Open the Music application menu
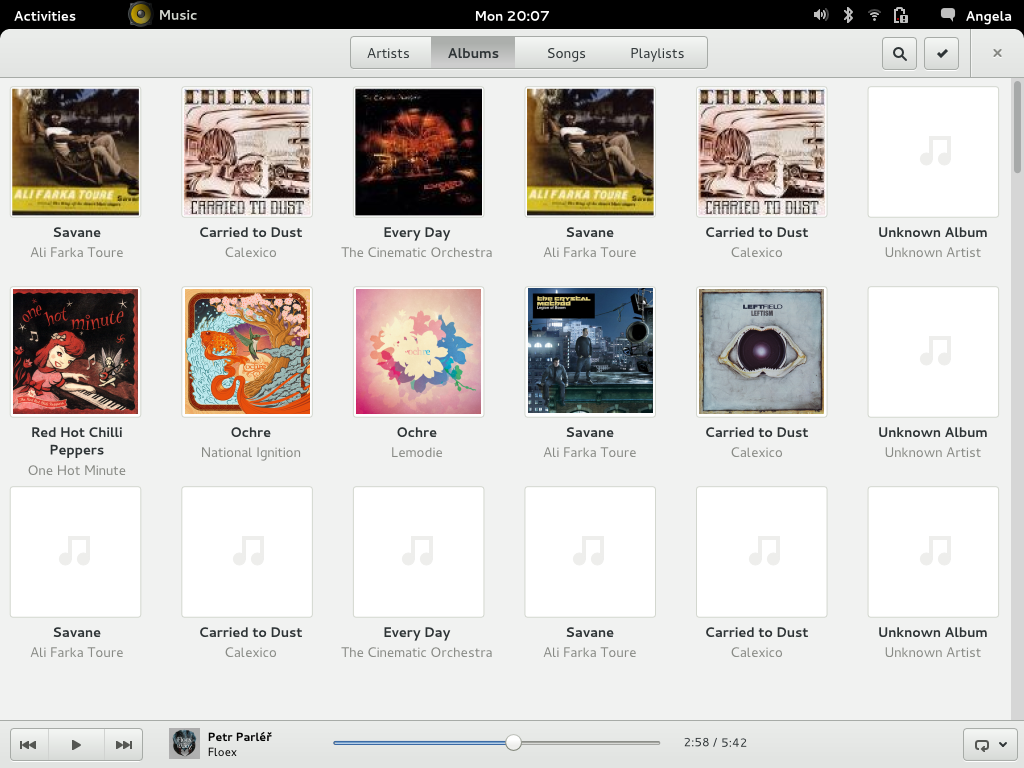The width and height of the screenshot is (1024, 768). pos(163,15)
